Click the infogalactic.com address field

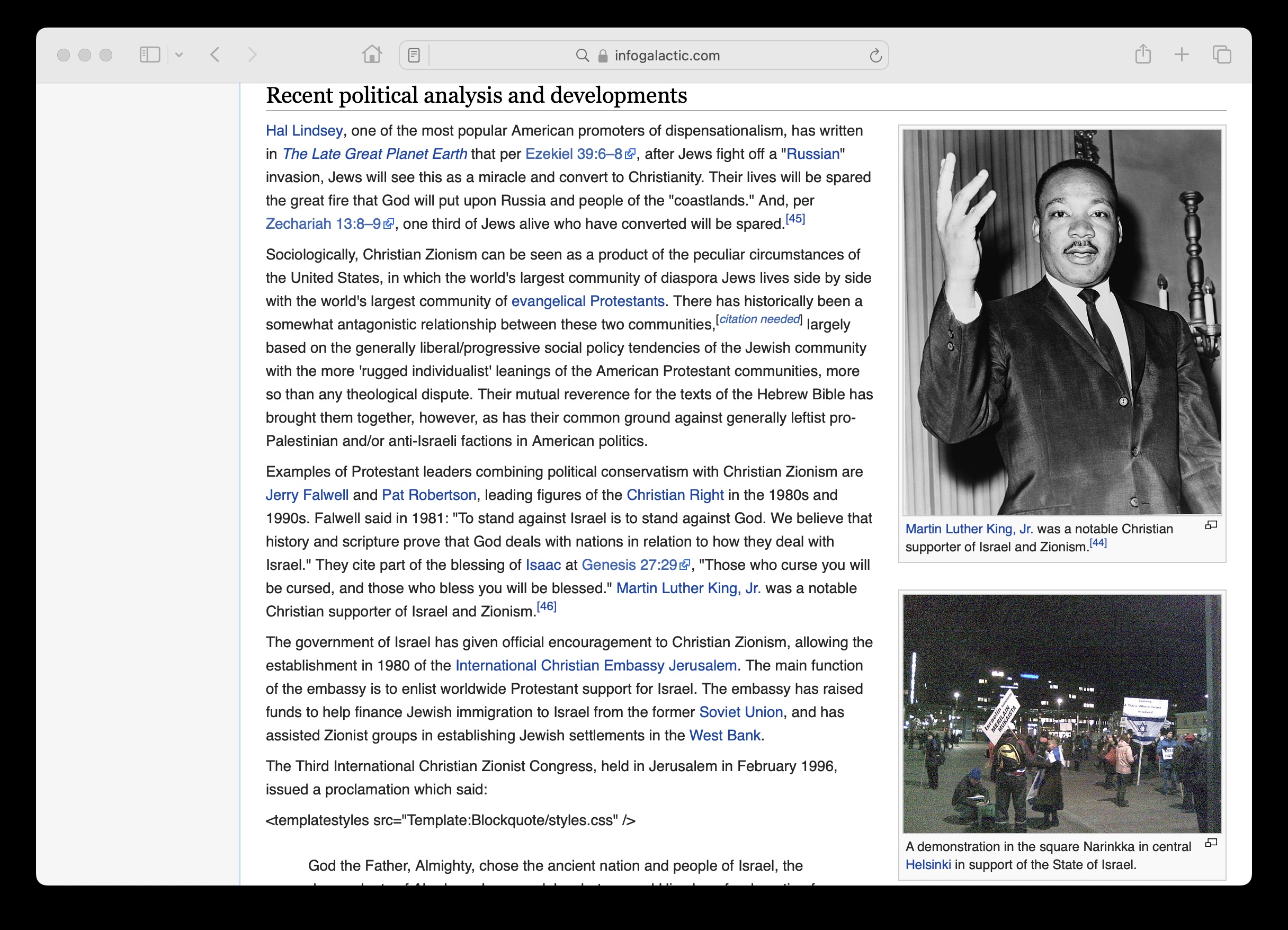(667, 55)
